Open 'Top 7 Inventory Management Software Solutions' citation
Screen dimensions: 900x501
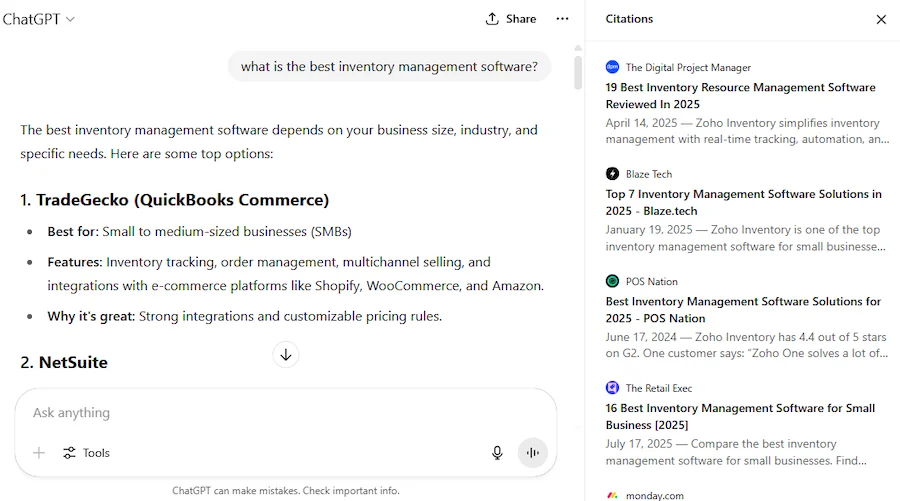[x=743, y=203]
